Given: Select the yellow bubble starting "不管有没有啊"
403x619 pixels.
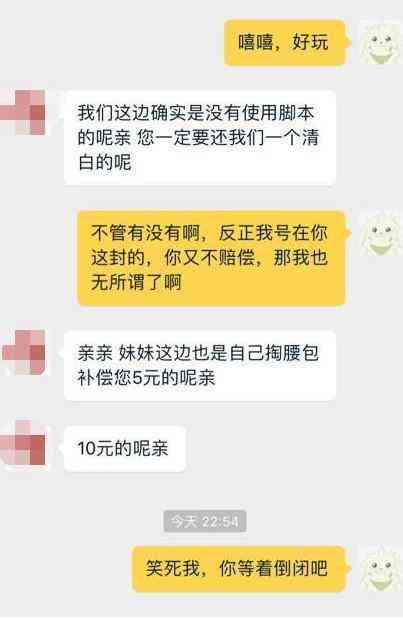Looking at the screenshot, I should tap(212, 258).
